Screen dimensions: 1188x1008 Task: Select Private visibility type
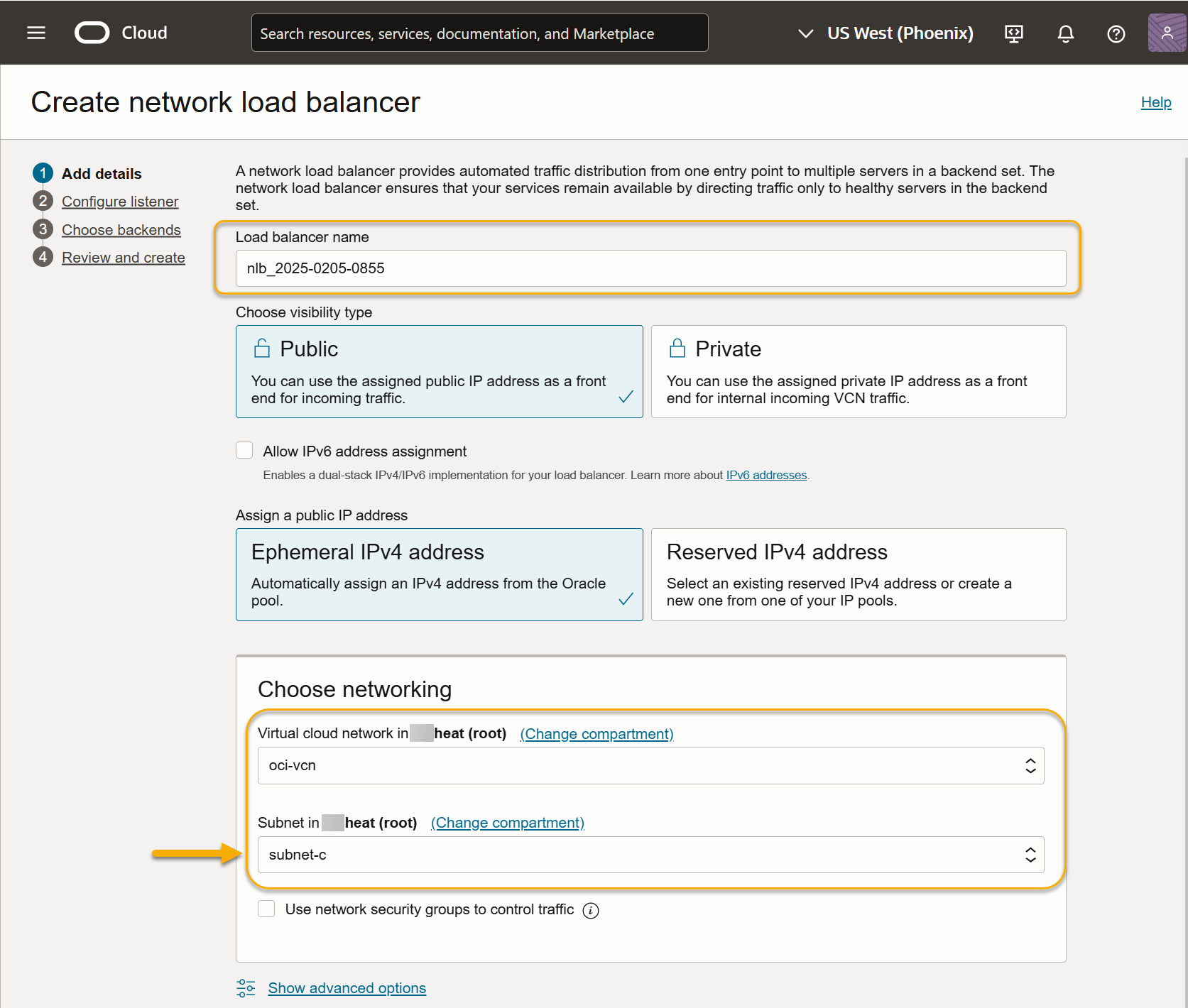pos(858,371)
